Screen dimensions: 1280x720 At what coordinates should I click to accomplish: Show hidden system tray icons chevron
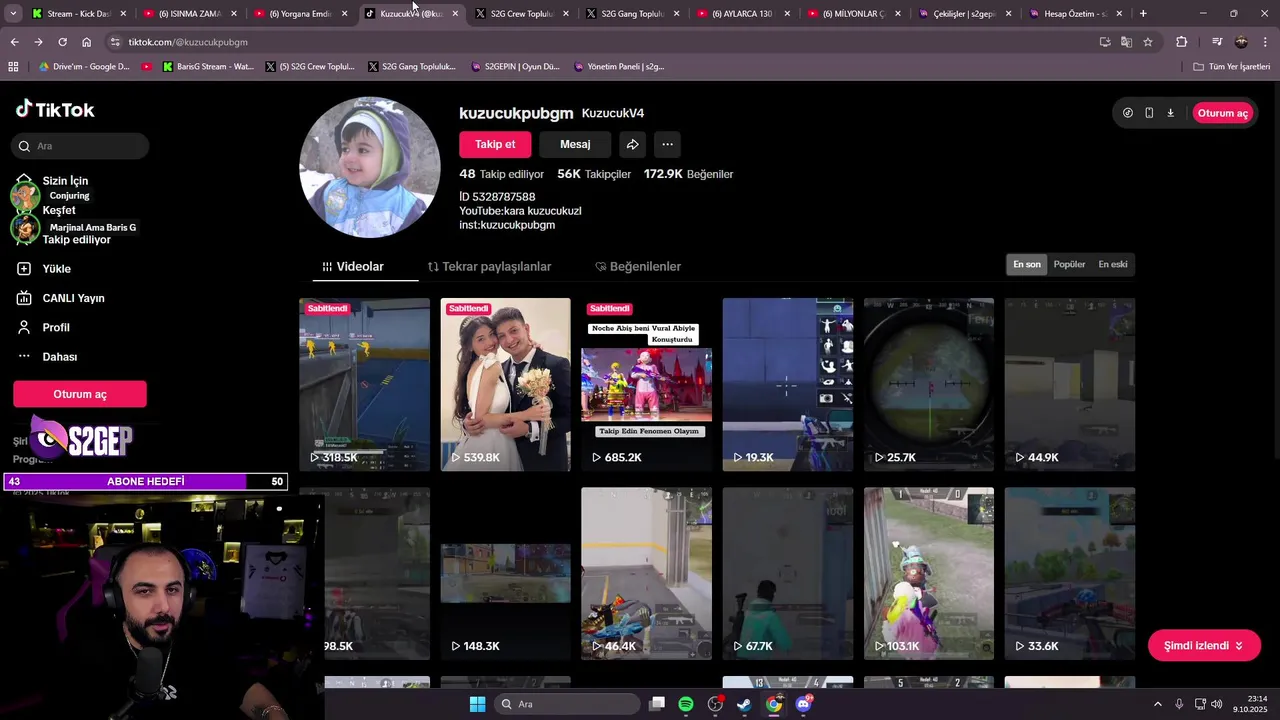(x=1158, y=704)
